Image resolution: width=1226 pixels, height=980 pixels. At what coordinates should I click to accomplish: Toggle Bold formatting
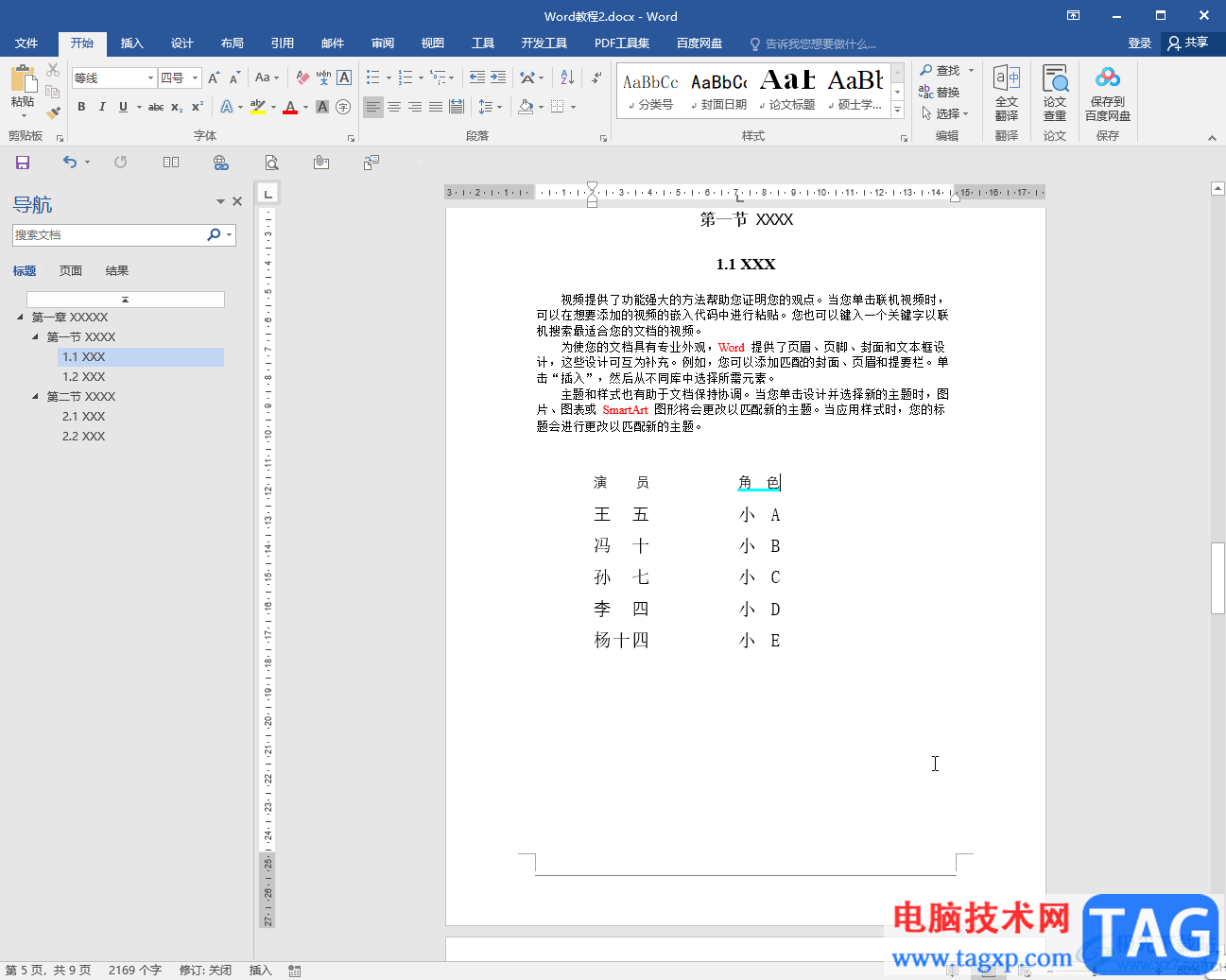pos(81,107)
